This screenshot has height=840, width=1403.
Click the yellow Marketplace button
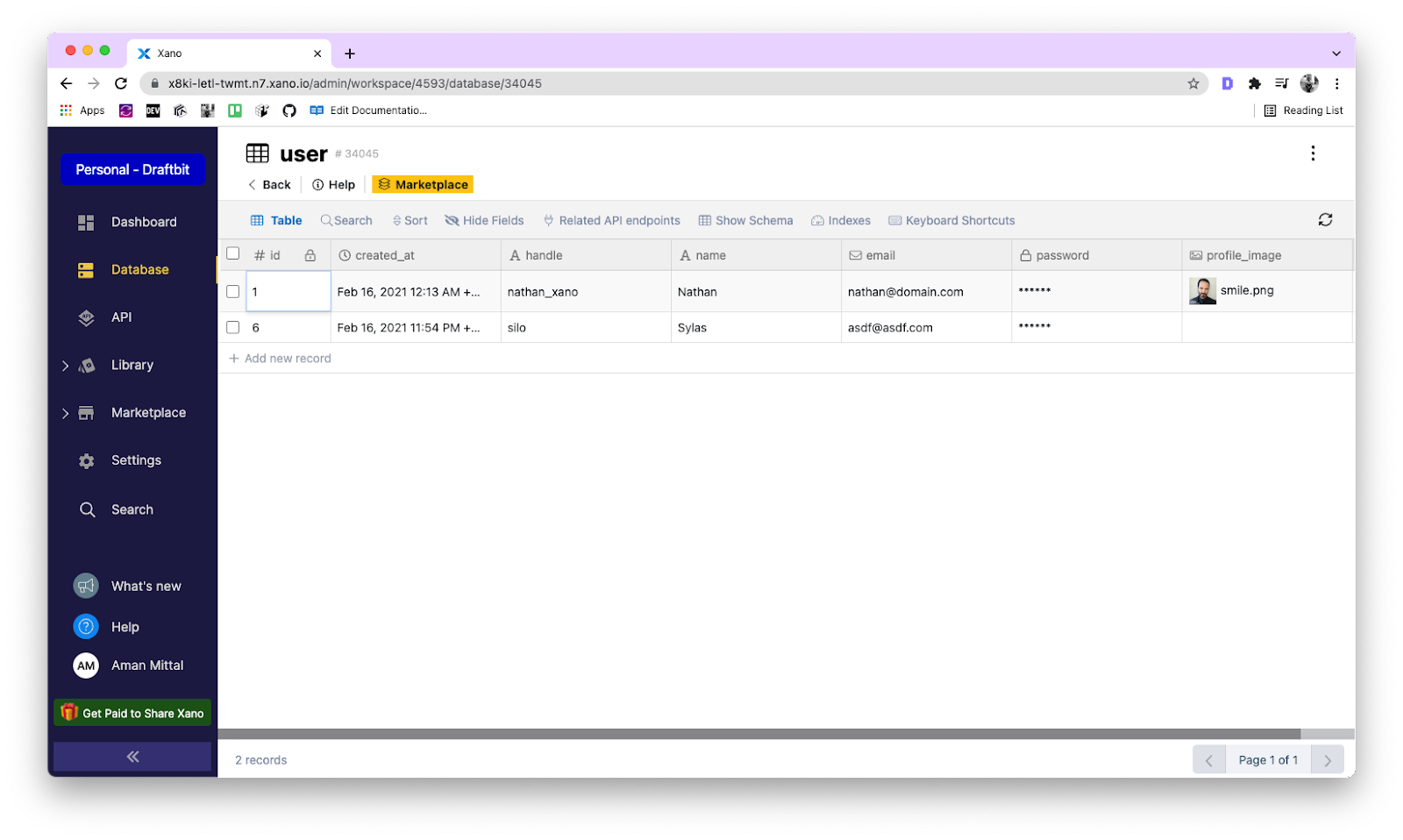tap(423, 185)
